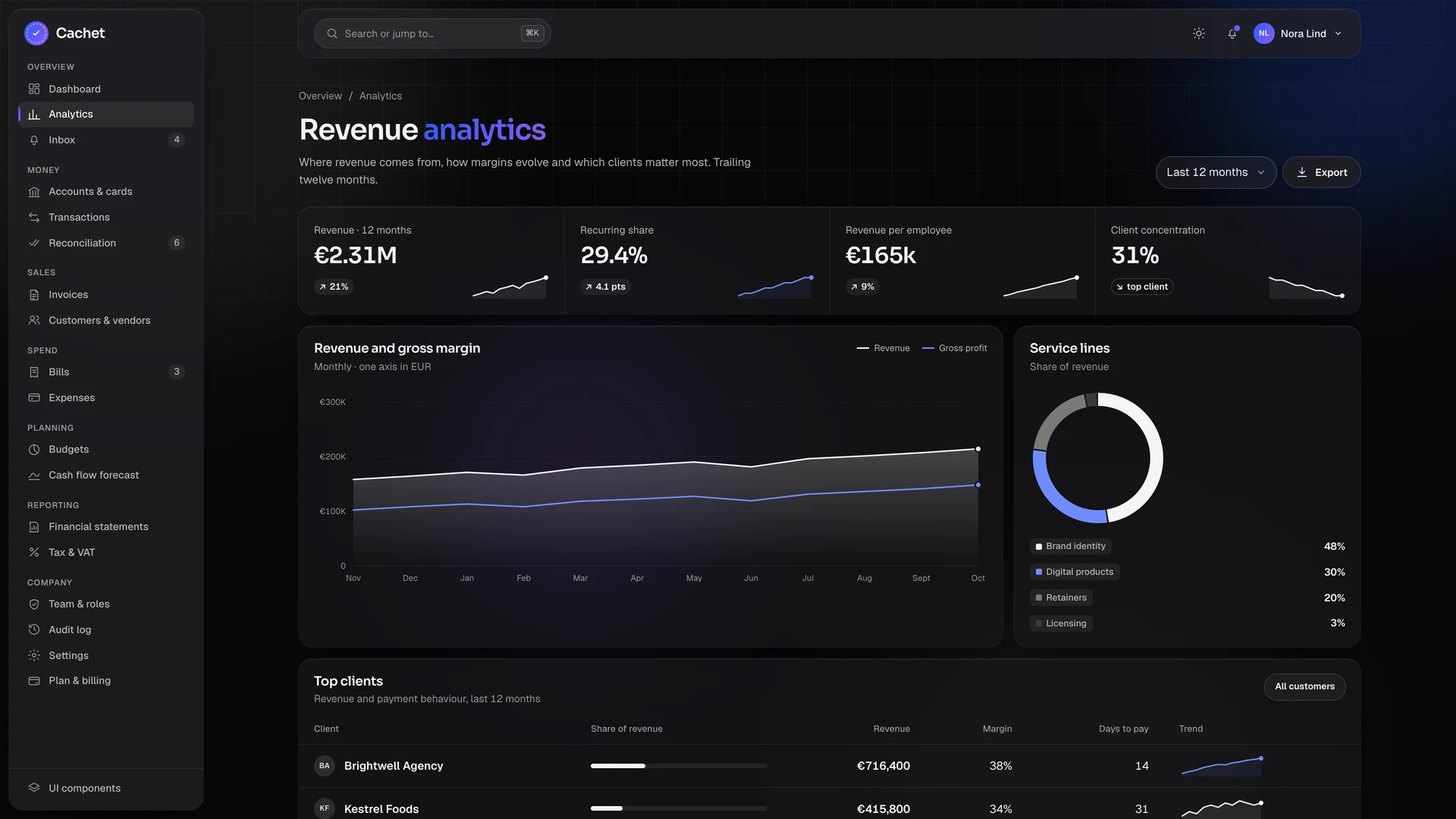This screenshot has height=819, width=1456.
Task: Toggle the light/dark theme sun icon
Action: tap(1199, 33)
